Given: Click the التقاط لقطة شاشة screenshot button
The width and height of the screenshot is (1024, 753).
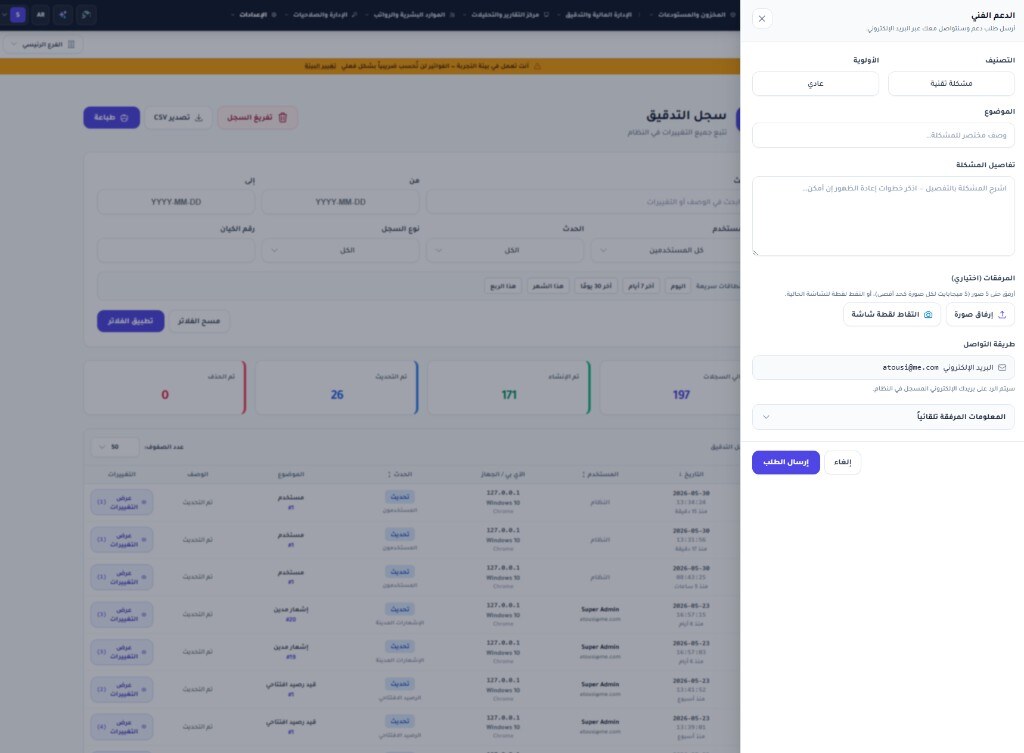Looking at the screenshot, I should (x=891, y=314).
